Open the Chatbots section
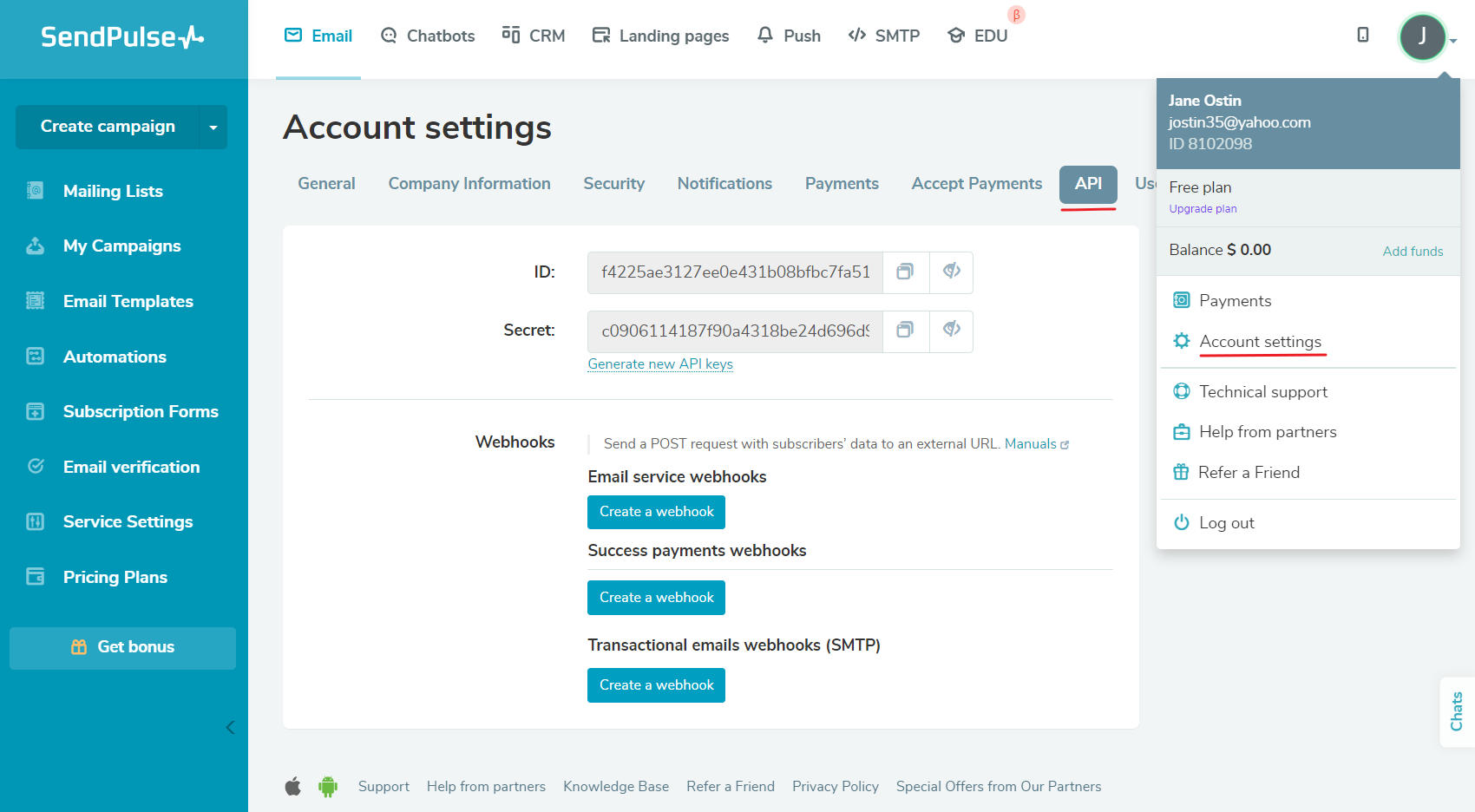 [x=428, y=36]
